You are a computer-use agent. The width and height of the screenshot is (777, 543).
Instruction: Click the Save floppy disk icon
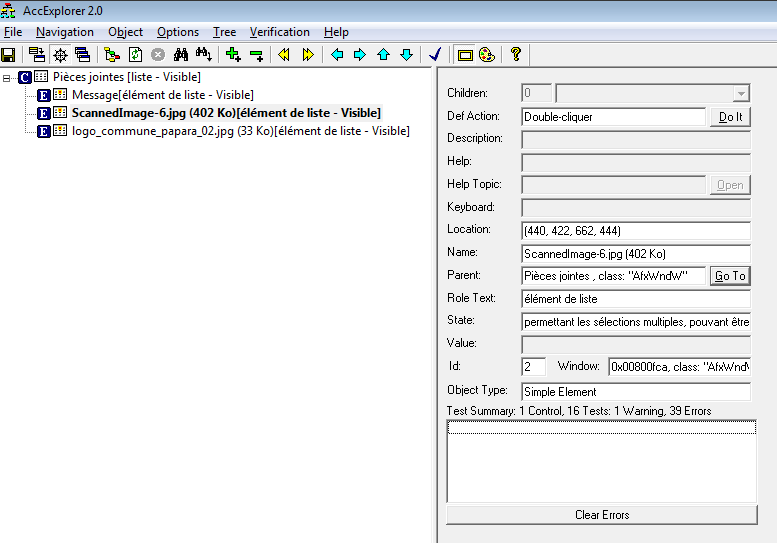point(8,54)
